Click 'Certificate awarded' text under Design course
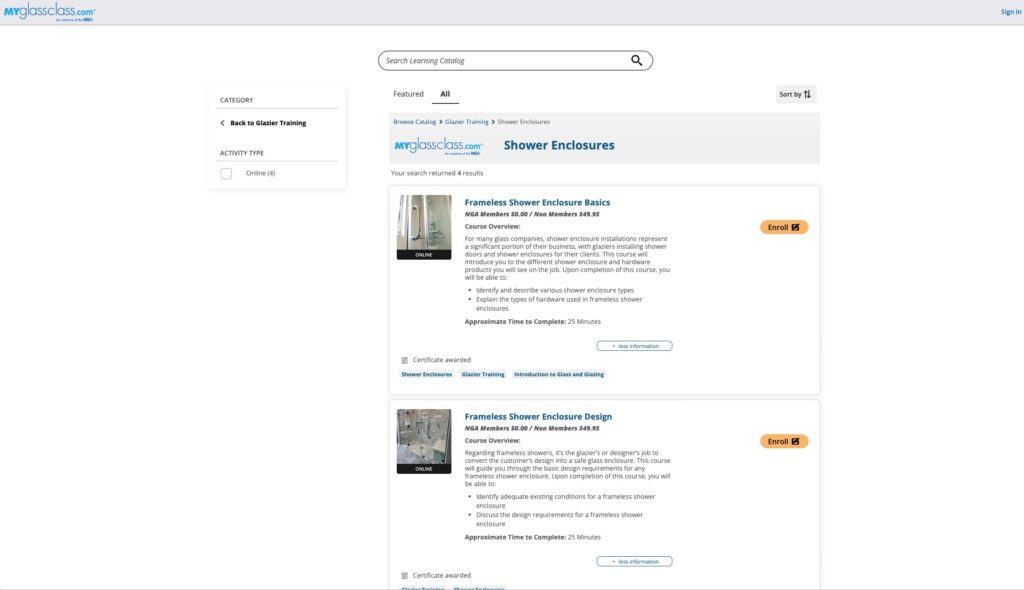The image size is (1024, 590). [x=441, y=576]
